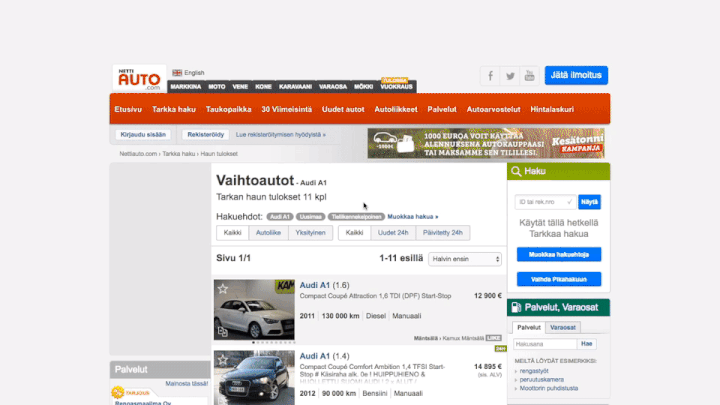Click Muokkaa hakuehtoja button
This screenshot has width=720, height=405.
click(559, 254)
